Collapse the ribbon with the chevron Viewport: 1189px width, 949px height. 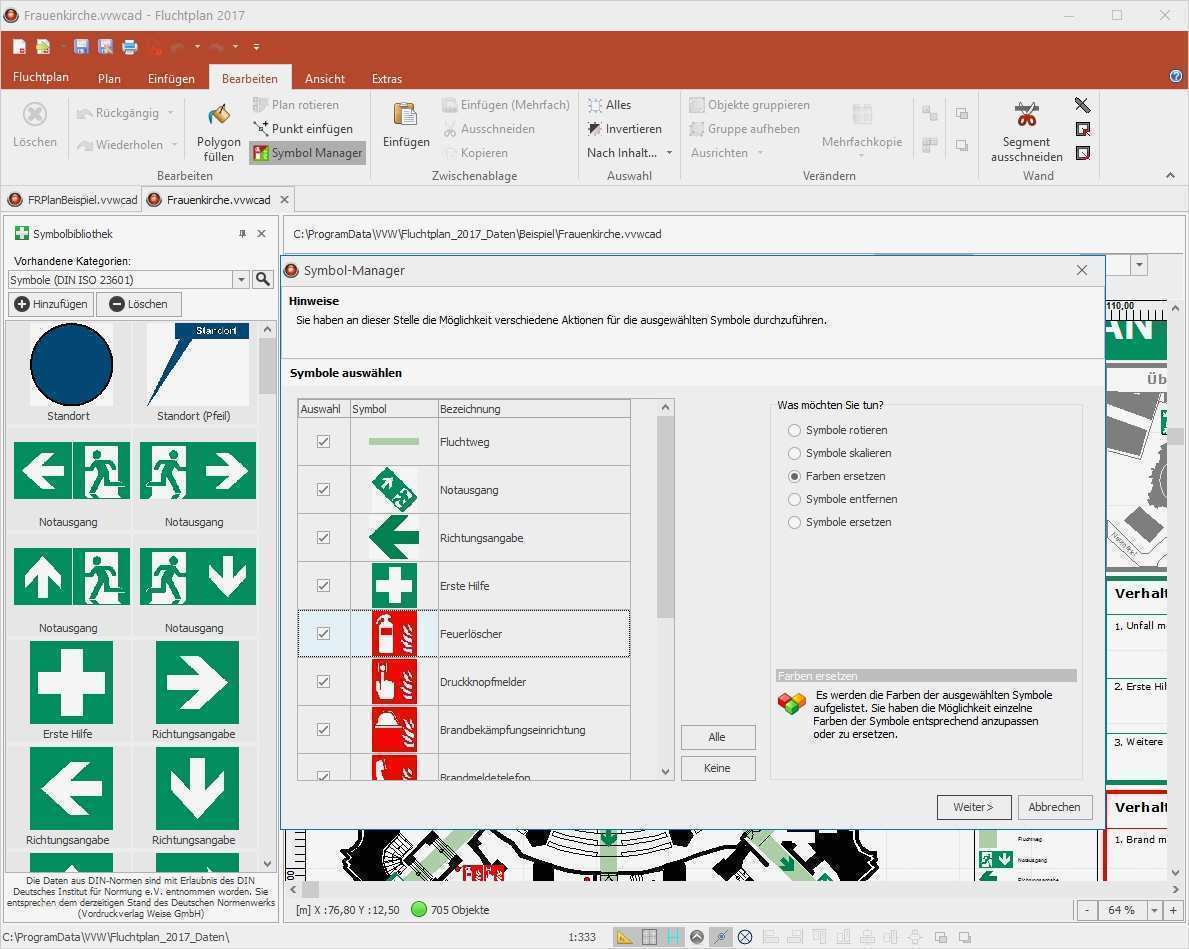click(1170, 175)
